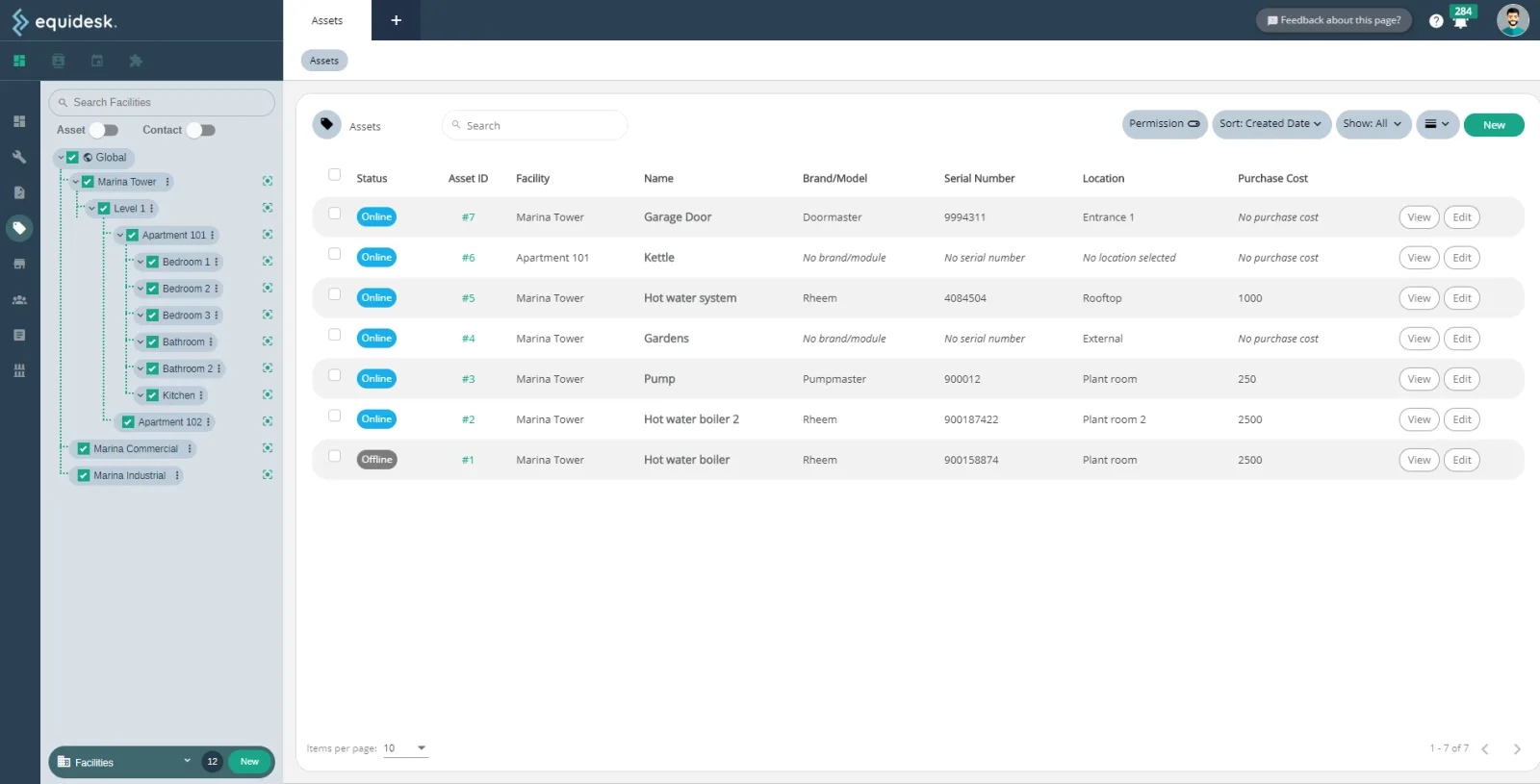This screenshot has height=784, width=1540.
Task: Click the locate icon for Marina Industrial
Action: [268, 475]
